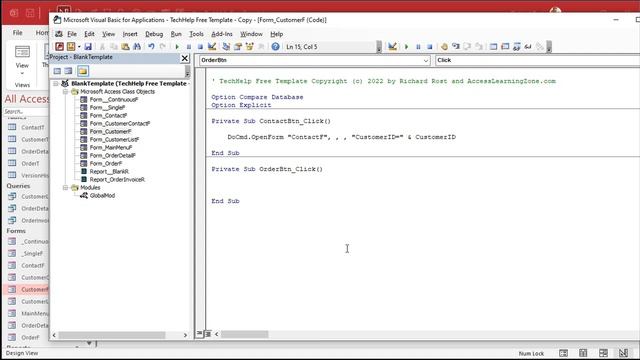The height and width of the screenshot is (360, 640).
Task: Click the Insert Module toolbar icon
Action: pyautogui.click(x=71, y=47)
